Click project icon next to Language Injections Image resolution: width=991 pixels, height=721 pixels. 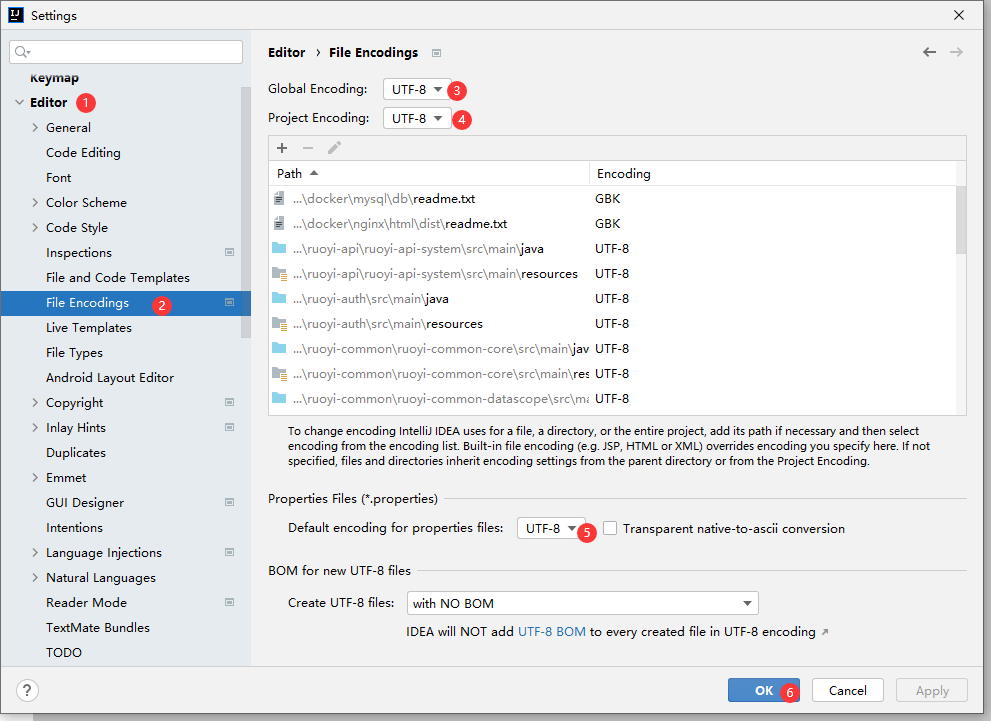point(229,552)
